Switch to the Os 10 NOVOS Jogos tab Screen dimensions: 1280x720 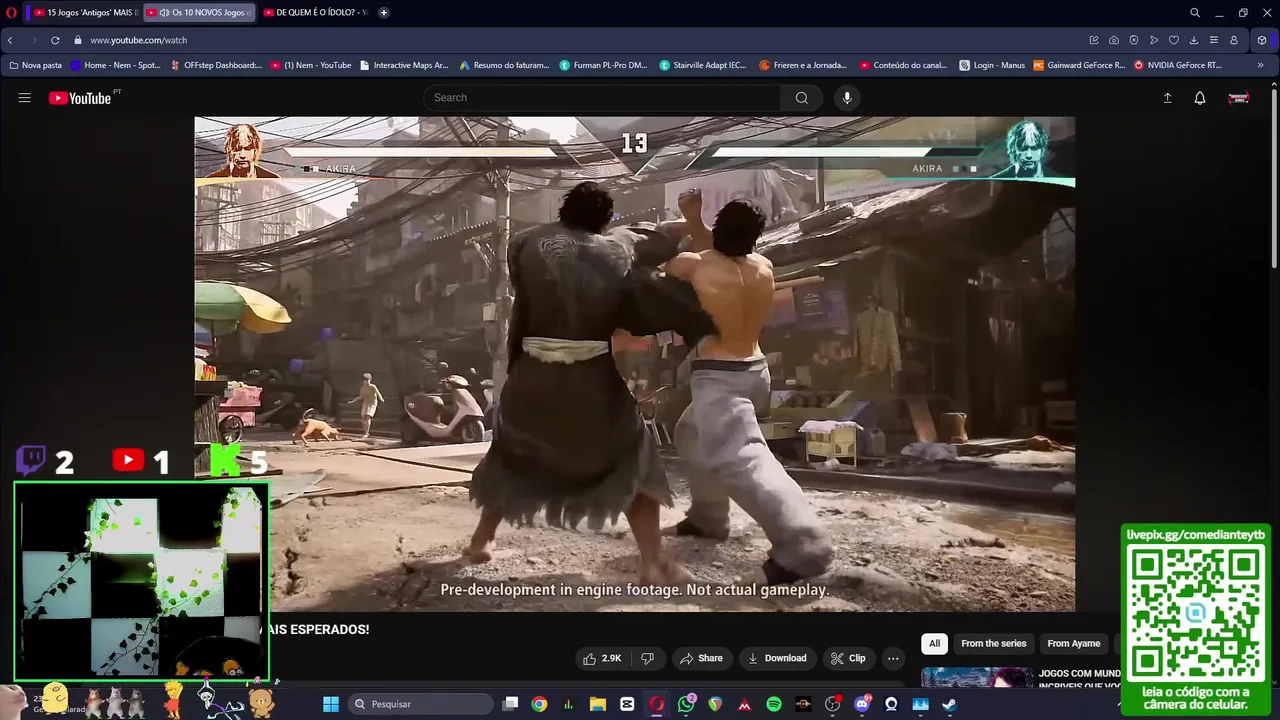click(x=198, y=13)
